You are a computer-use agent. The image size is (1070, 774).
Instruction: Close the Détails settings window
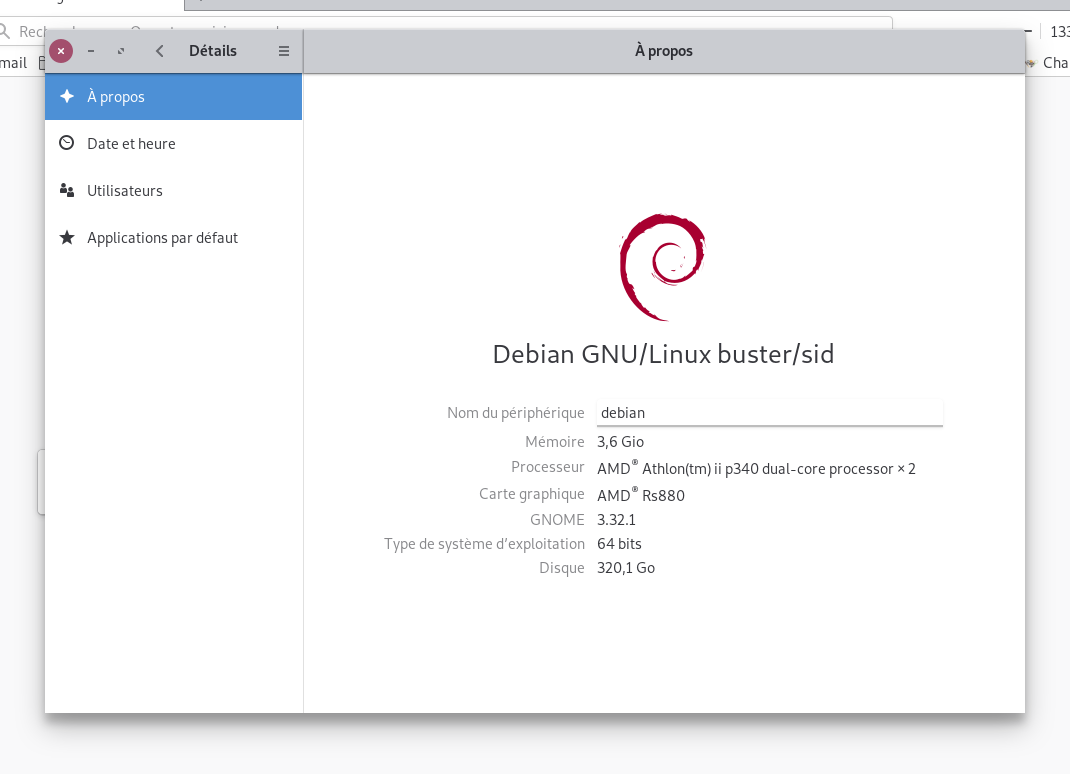point(61,51)
